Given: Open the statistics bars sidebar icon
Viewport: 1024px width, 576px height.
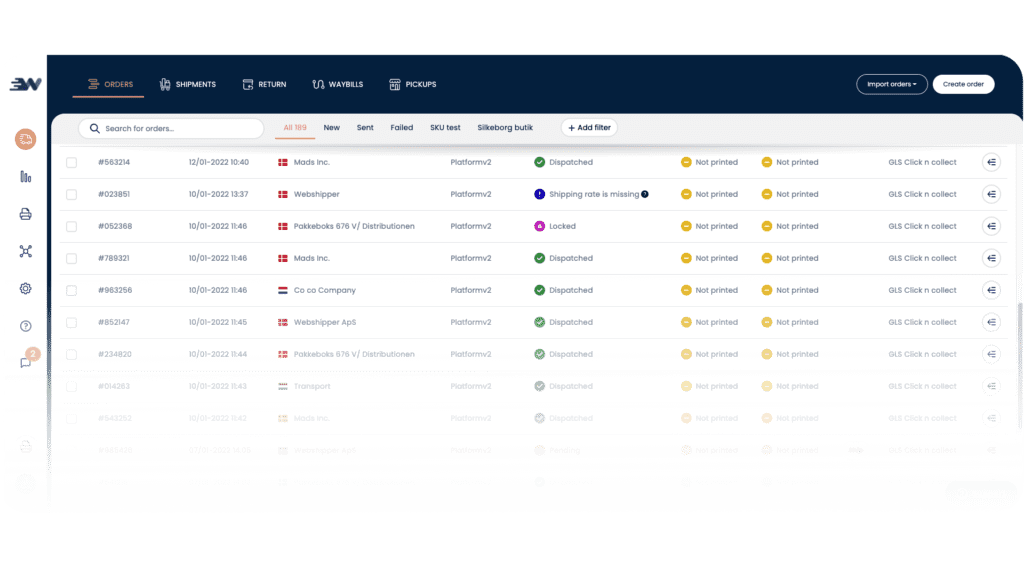Looking at the screenshot, I should 25,177.
